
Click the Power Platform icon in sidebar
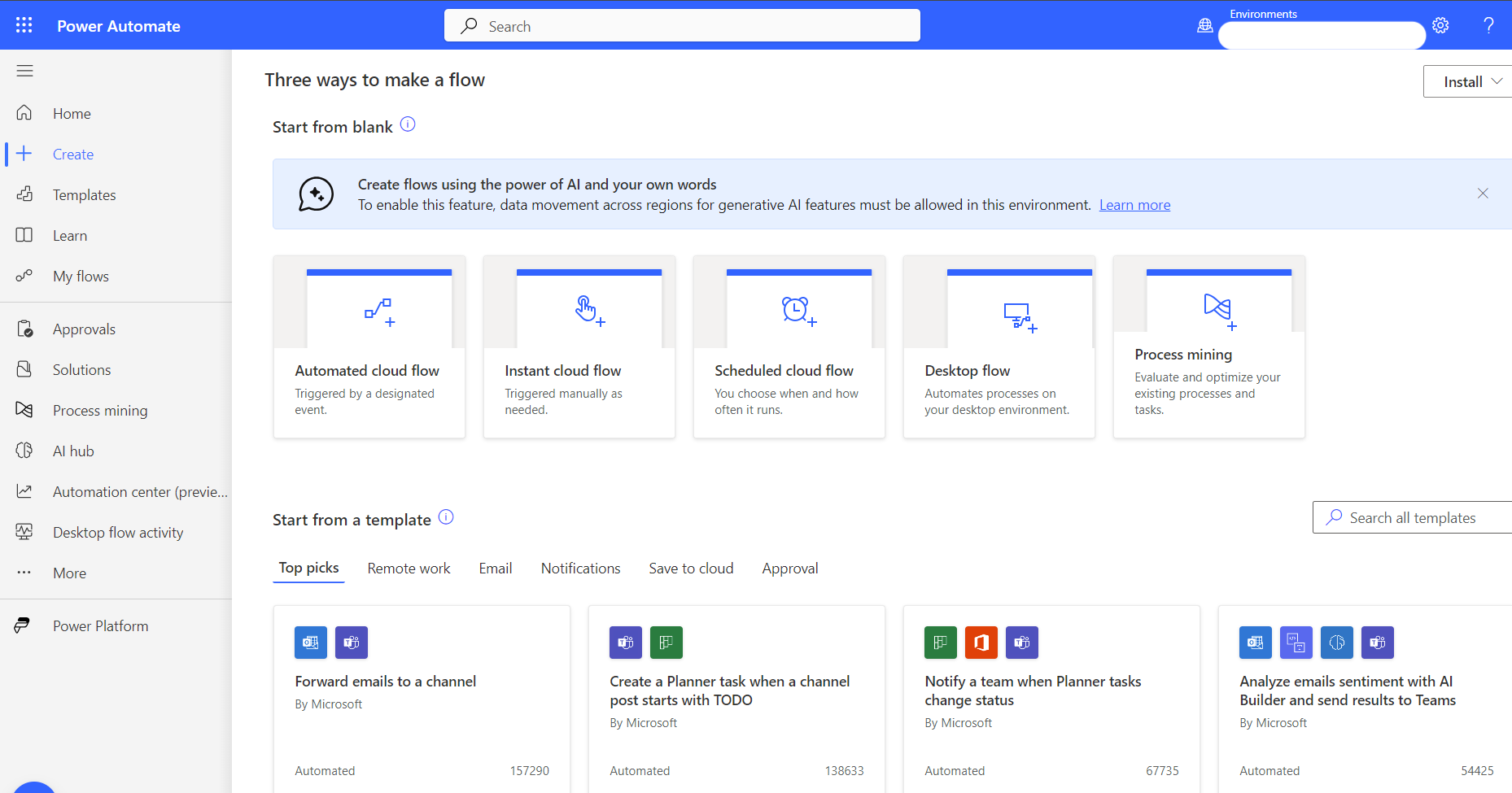click(x=23, y=625)
